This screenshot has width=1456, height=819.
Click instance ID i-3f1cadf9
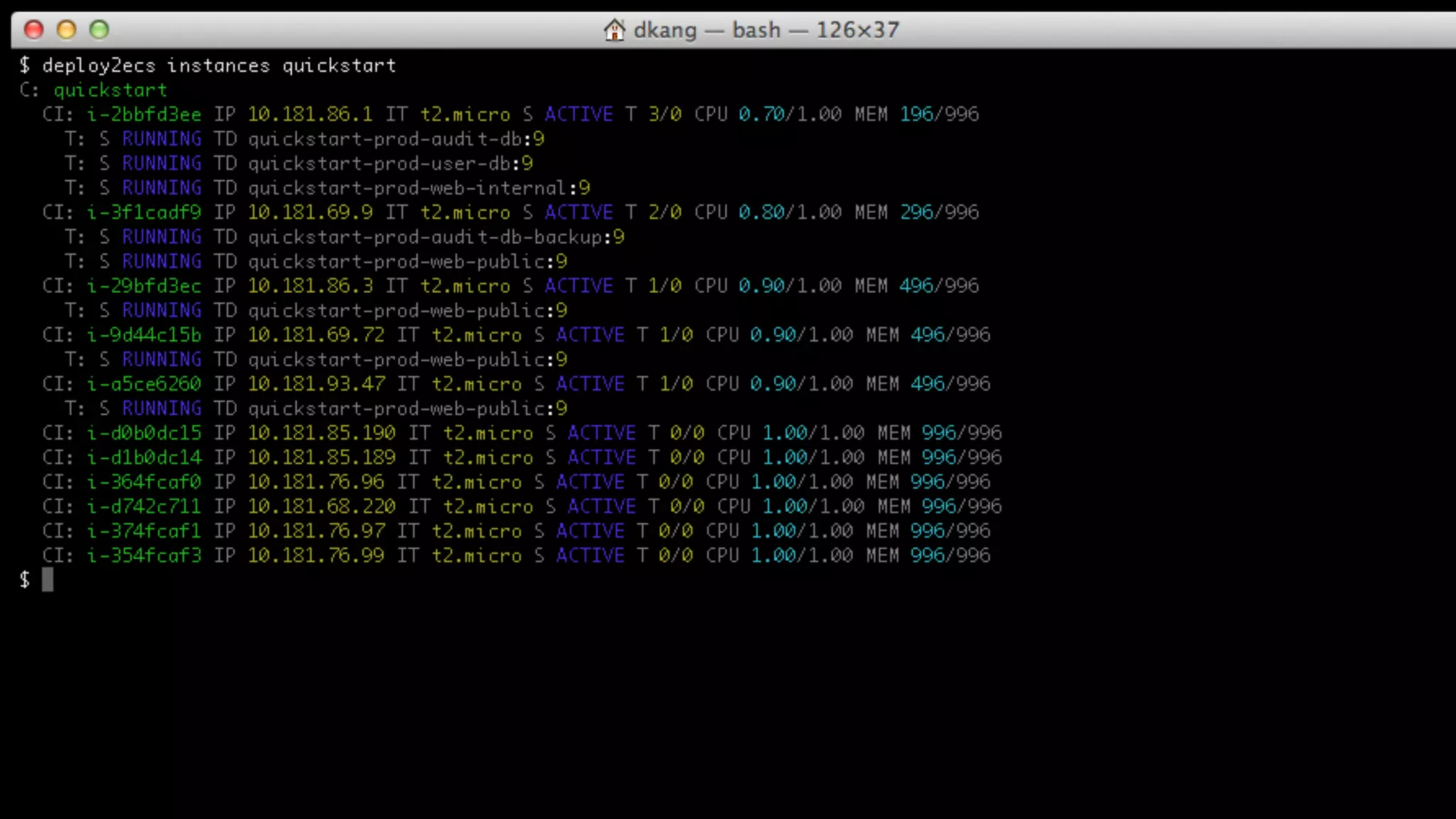[x=144, y=213]
